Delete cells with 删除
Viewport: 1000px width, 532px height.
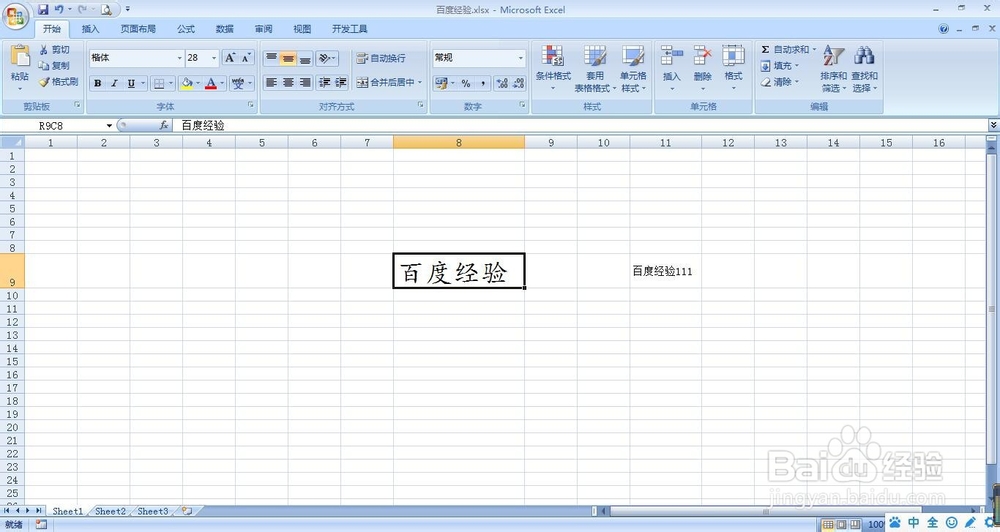click(702, 66)
